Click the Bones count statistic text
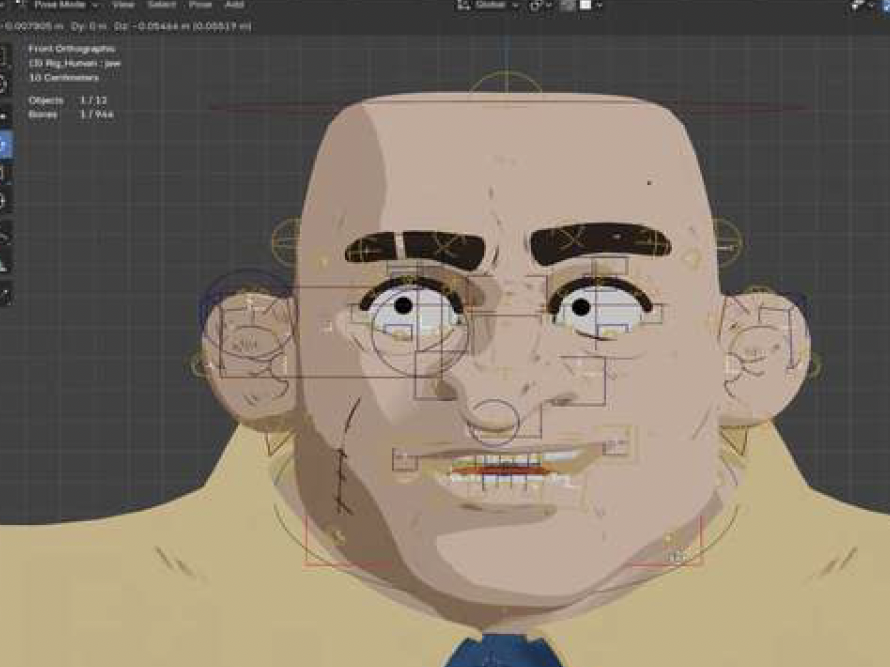 tap(71, 114)
